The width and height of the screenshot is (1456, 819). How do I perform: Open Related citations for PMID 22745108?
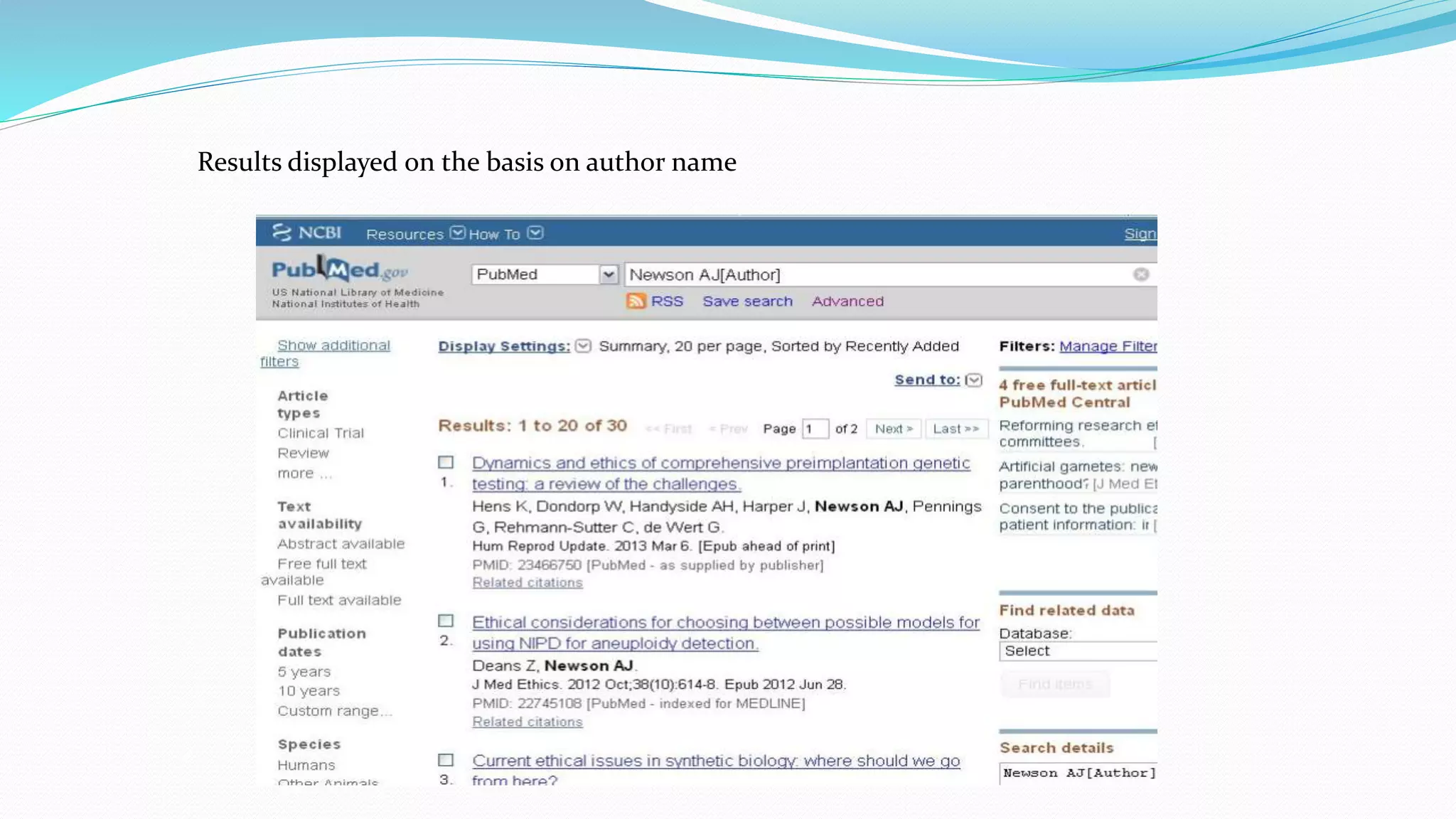click(x=527, y=722)
